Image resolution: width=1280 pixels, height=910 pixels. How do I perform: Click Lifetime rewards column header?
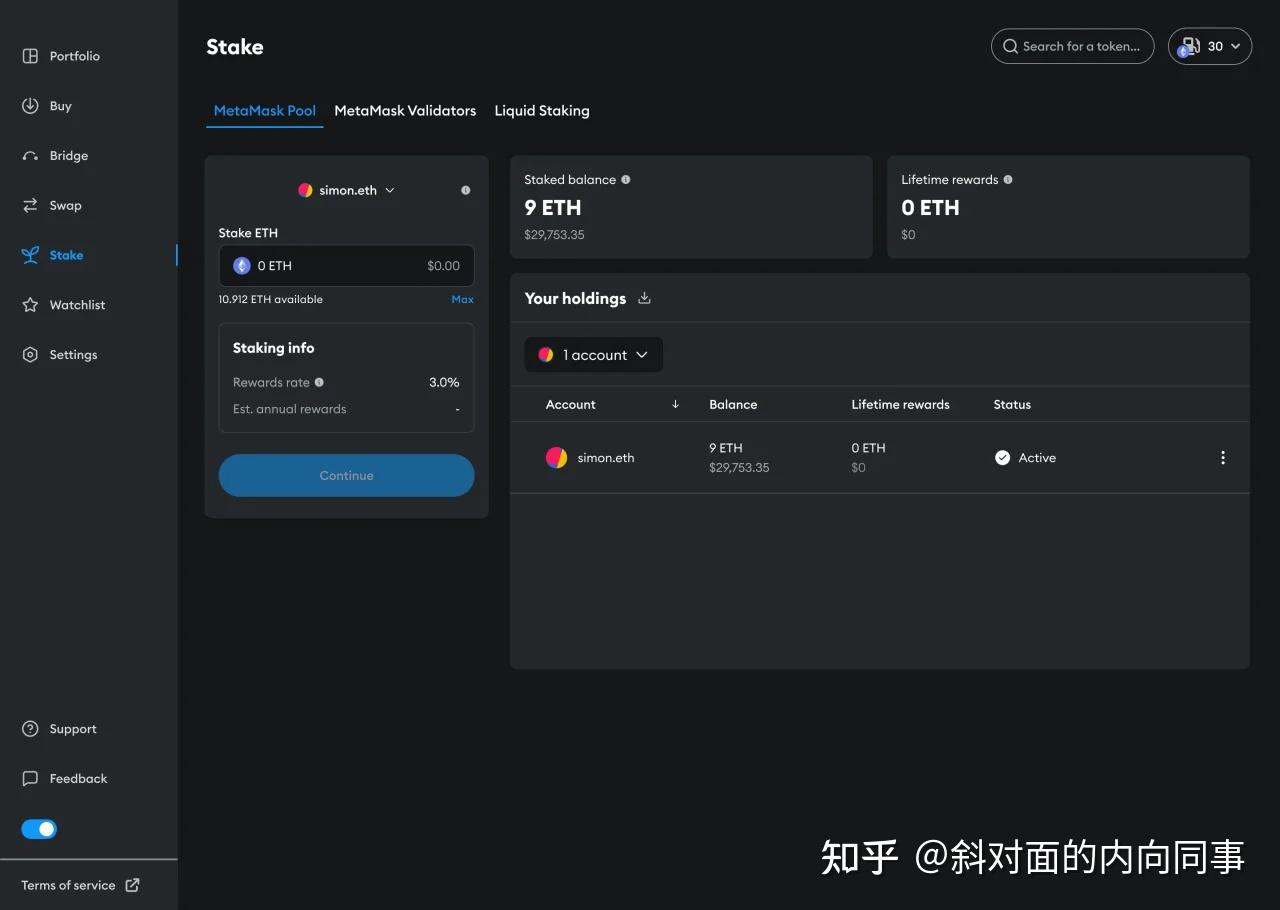(900, 405)
